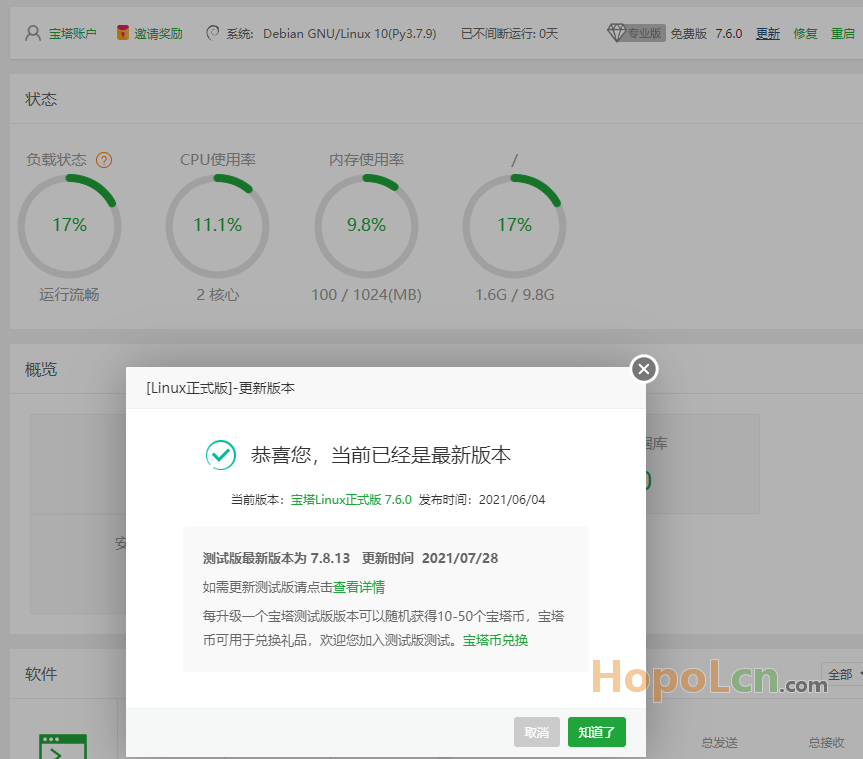Click the 状态 section heading
This screenshot has height=759, width=863.
41,99
